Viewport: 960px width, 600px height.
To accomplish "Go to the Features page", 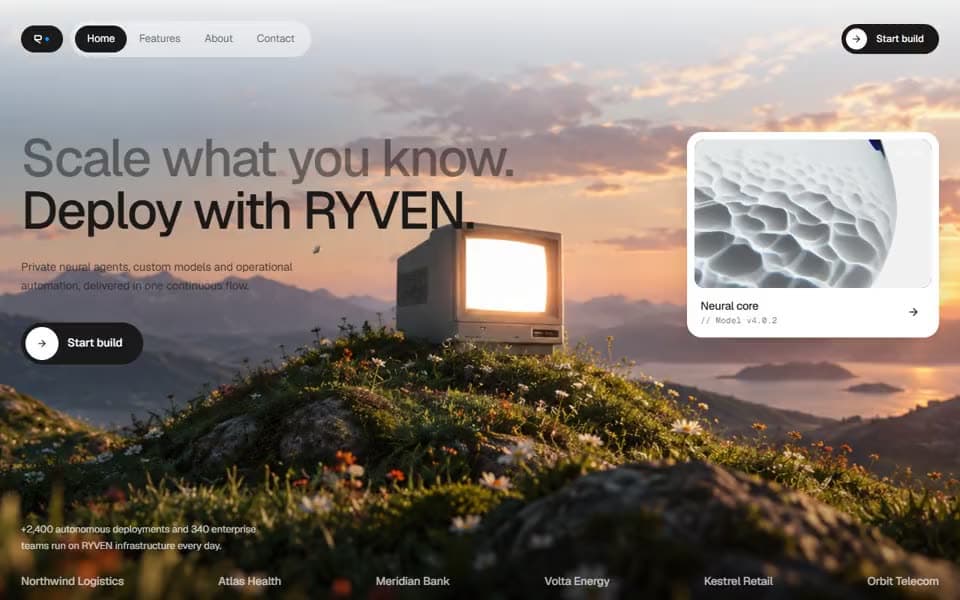I will coord(160,39).
